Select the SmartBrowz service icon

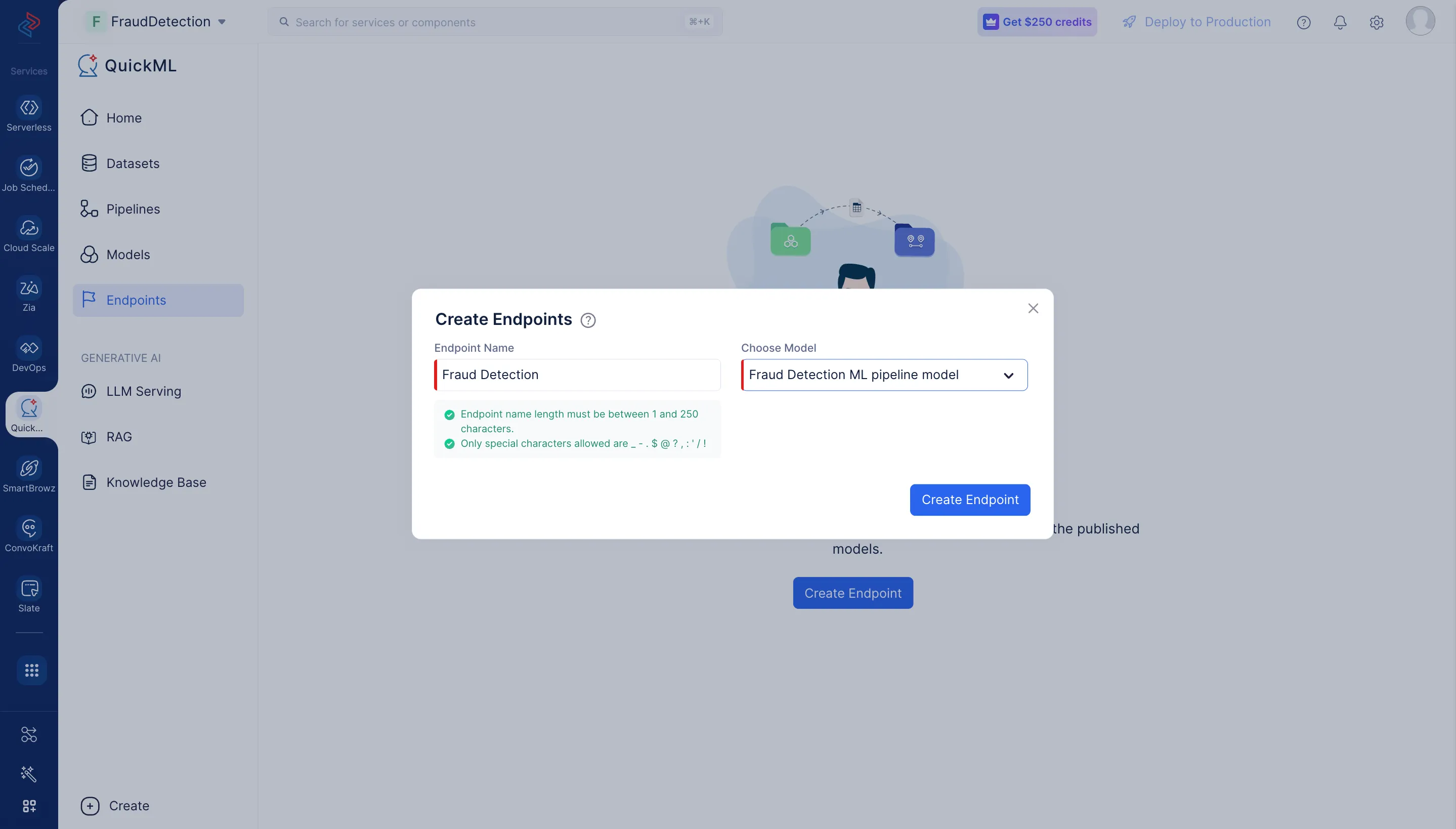point(28,469)
